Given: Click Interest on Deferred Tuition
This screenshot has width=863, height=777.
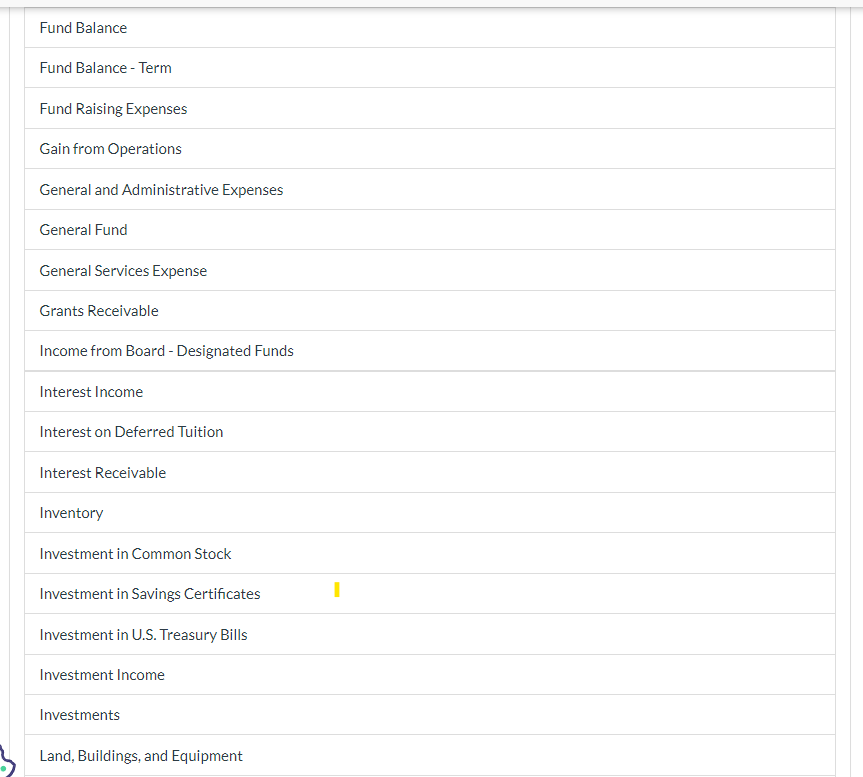Looking at the screenshot, I should click(131, 431).
